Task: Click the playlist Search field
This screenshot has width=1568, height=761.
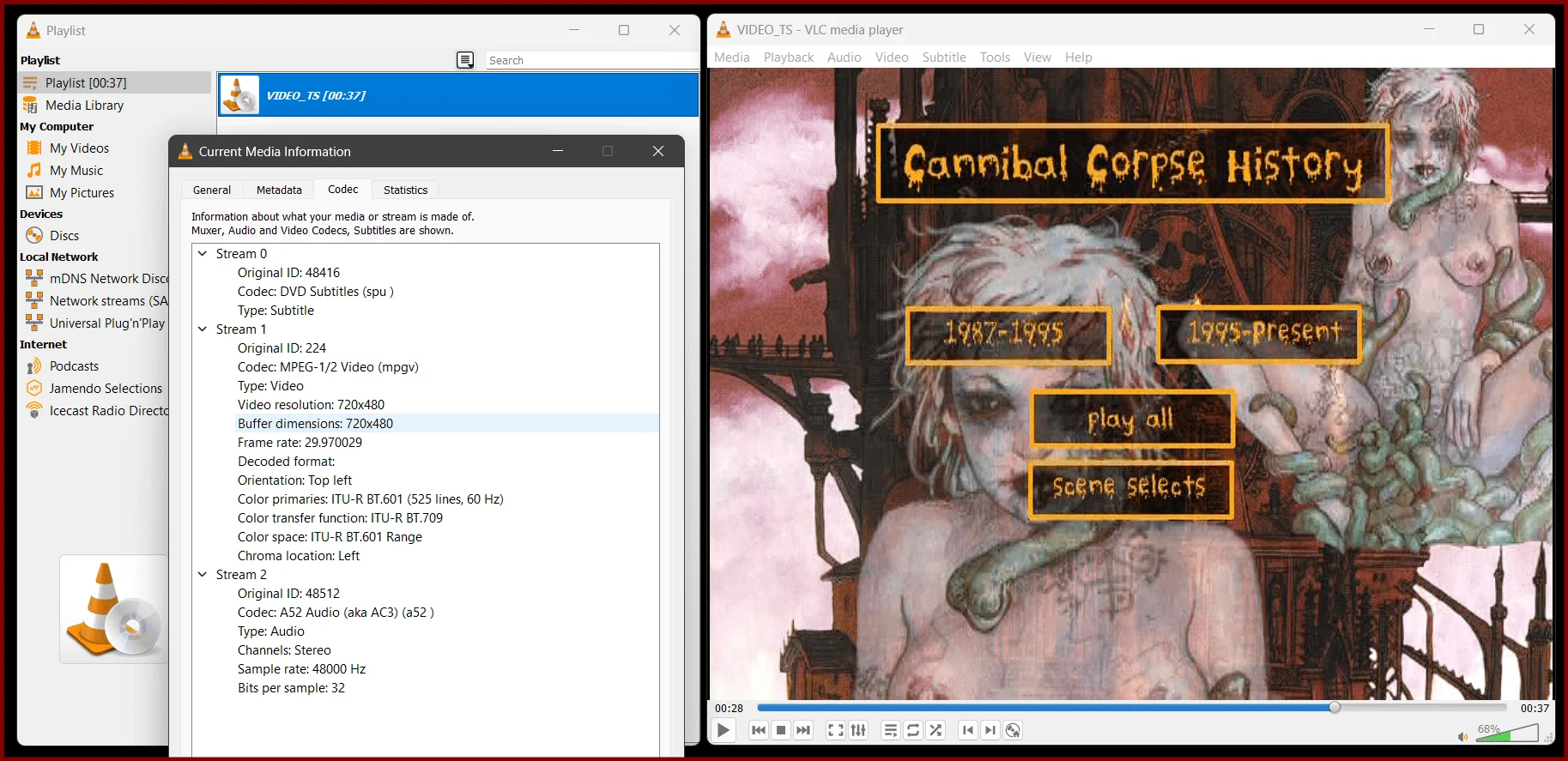Action: coord(592,60)
